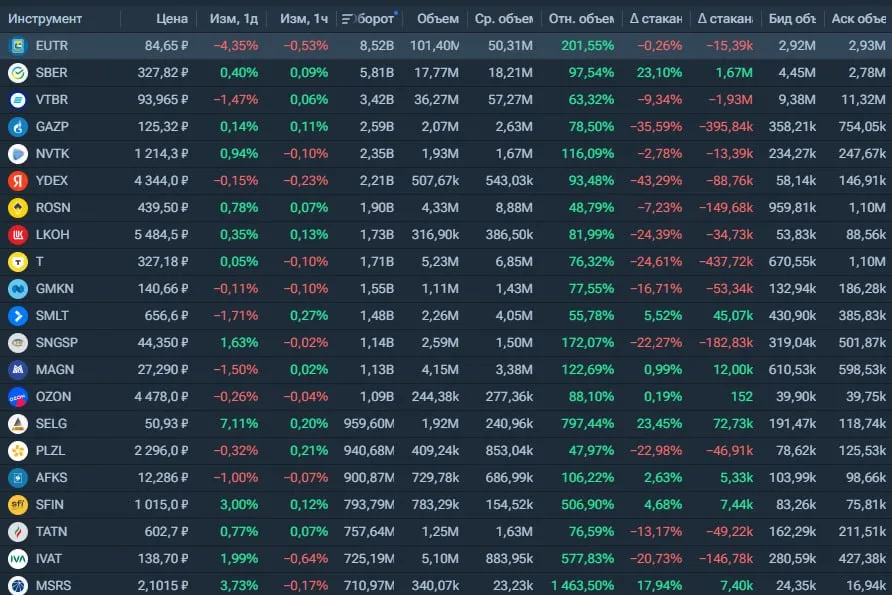
Task: Click EUTR turnover value 8,52B
Action: click(377, 46)
